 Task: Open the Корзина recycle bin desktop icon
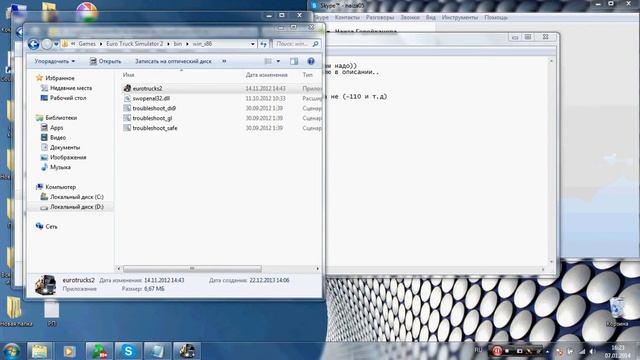(617, 311)
